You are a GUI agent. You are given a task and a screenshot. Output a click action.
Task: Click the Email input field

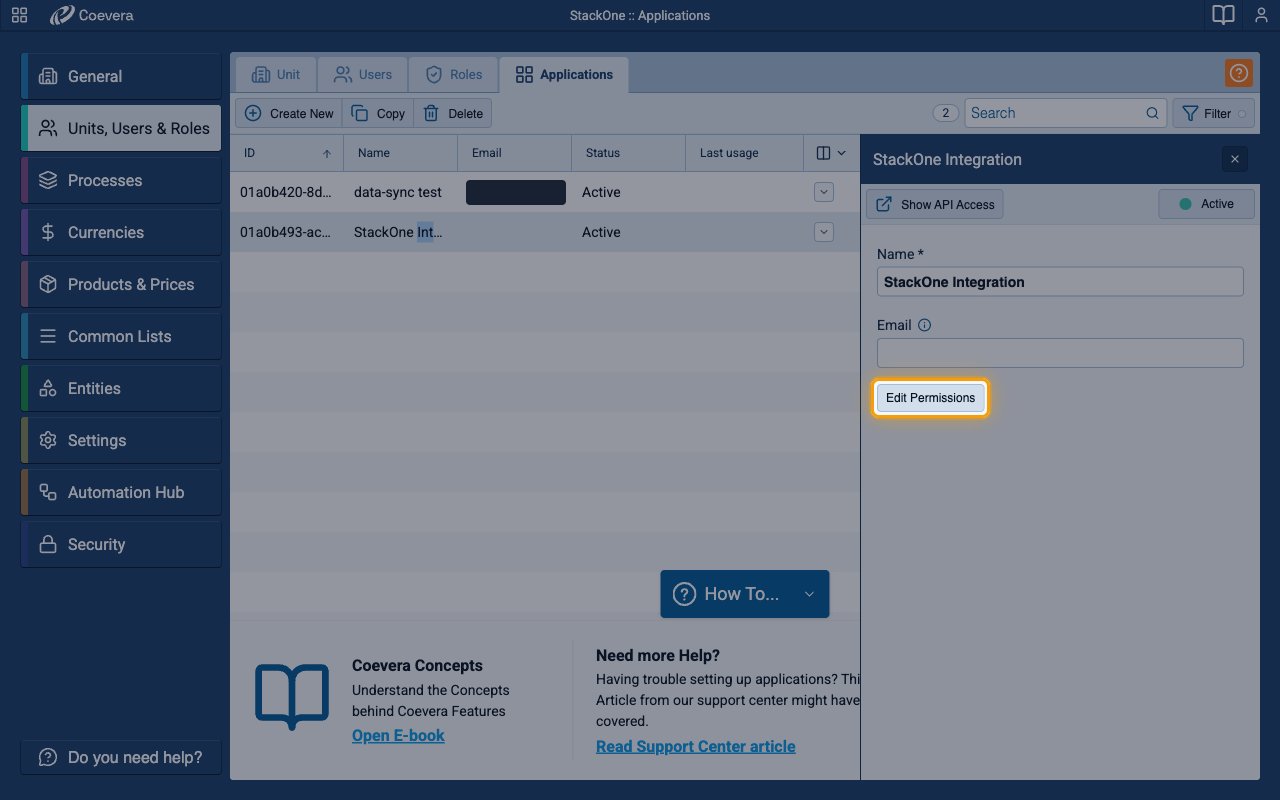[1060, 353]
